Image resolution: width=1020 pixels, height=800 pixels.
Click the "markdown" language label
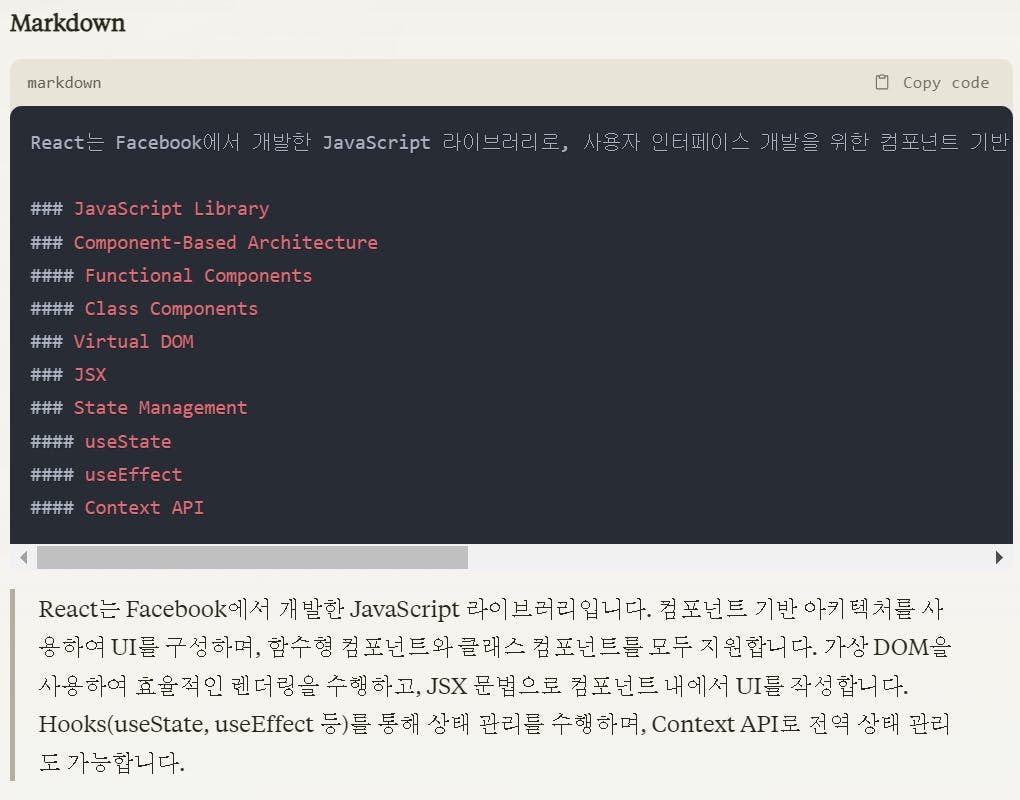(64, 83)
